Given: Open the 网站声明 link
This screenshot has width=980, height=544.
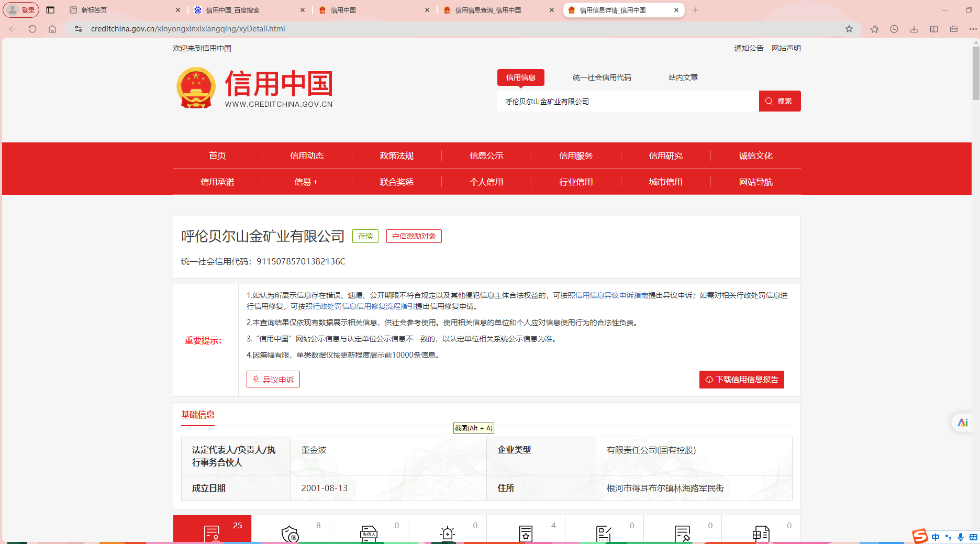Looking at the screenshot, I should tap(786, 48).
